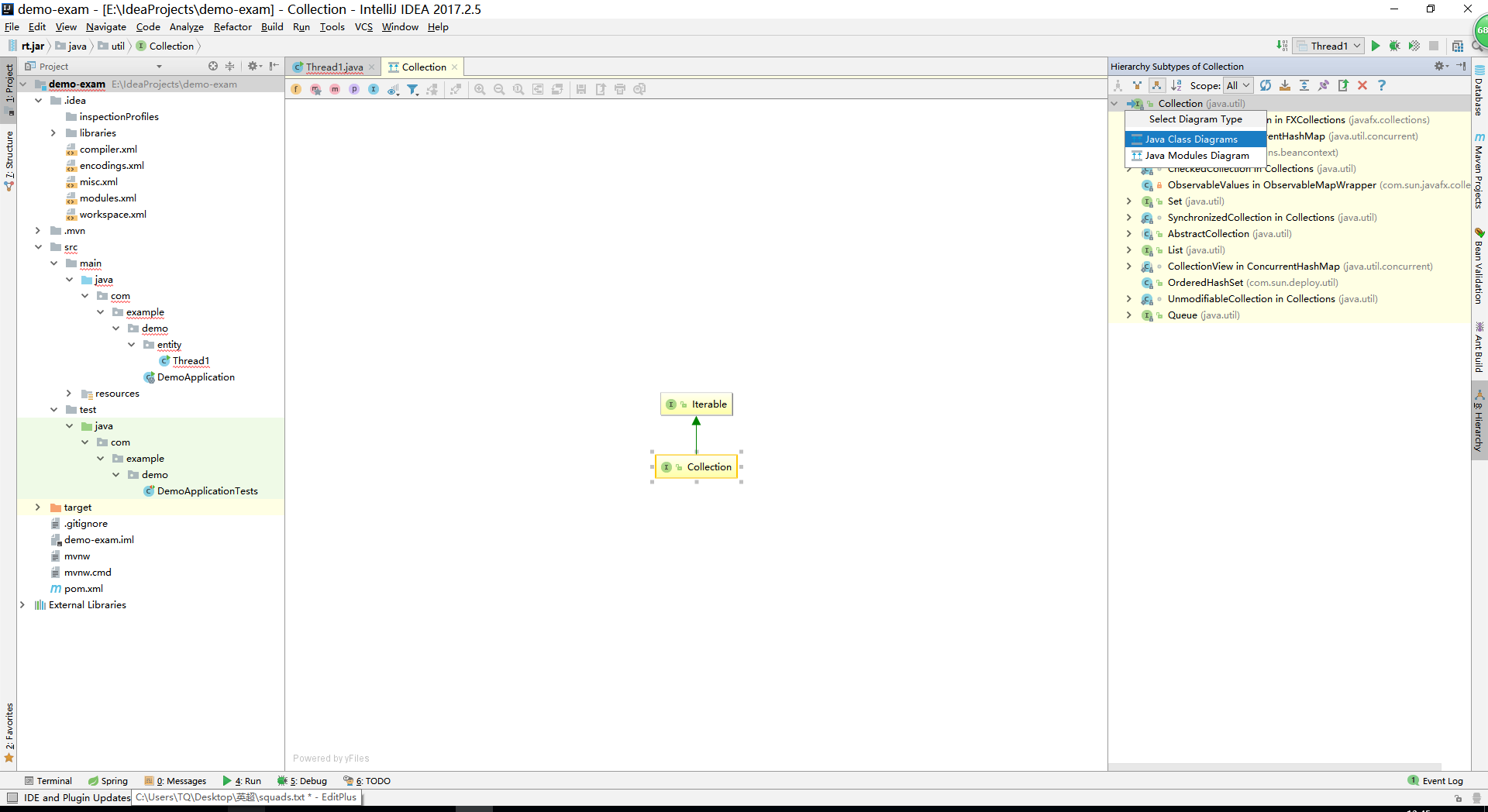Expand the libraries folder
The height and width of the screenshot is (812, 1488).
[53, 133]
